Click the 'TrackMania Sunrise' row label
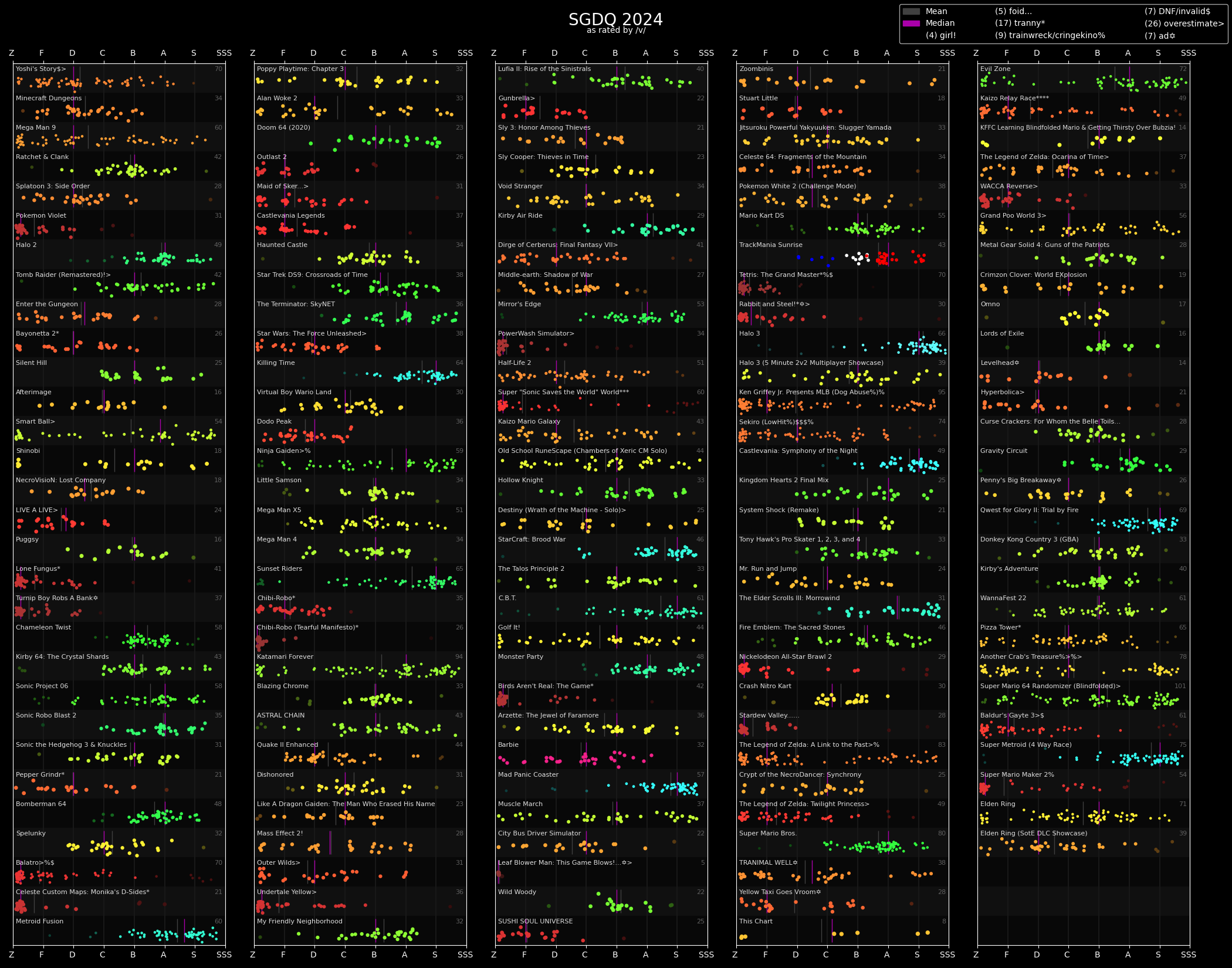Viewport: 1232px width, 968px height. click(771, 245)
